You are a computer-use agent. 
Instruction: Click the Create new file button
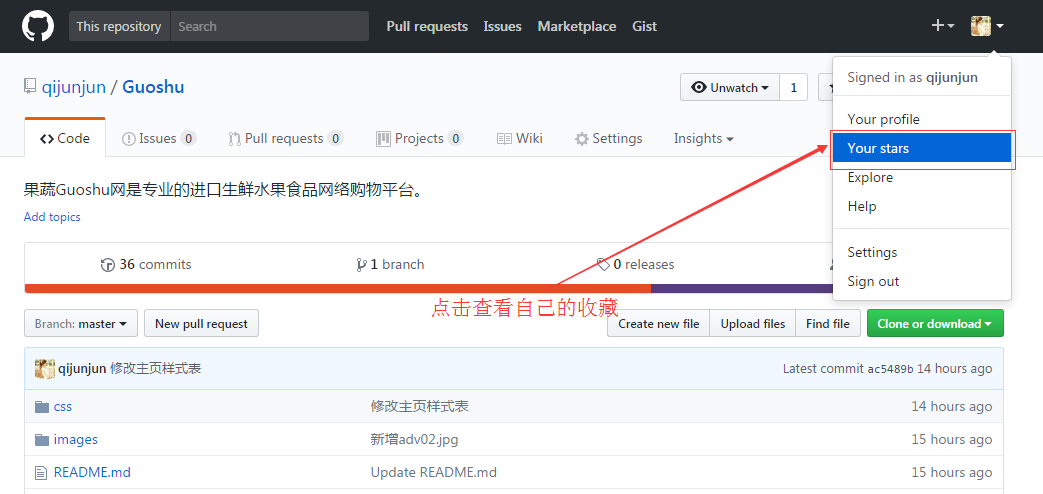tap(659, 324)
